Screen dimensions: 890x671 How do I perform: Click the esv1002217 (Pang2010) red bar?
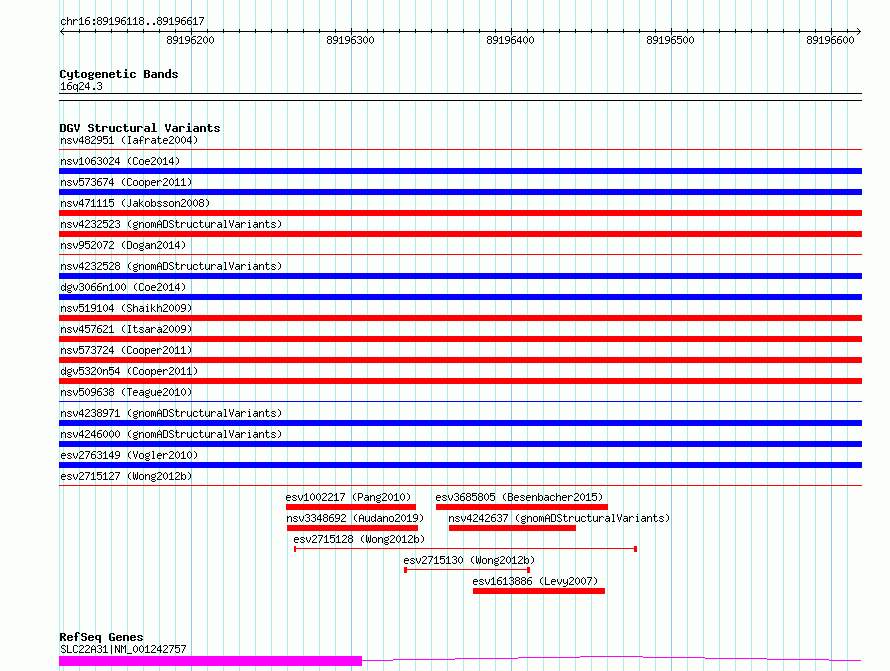(351, 507)
